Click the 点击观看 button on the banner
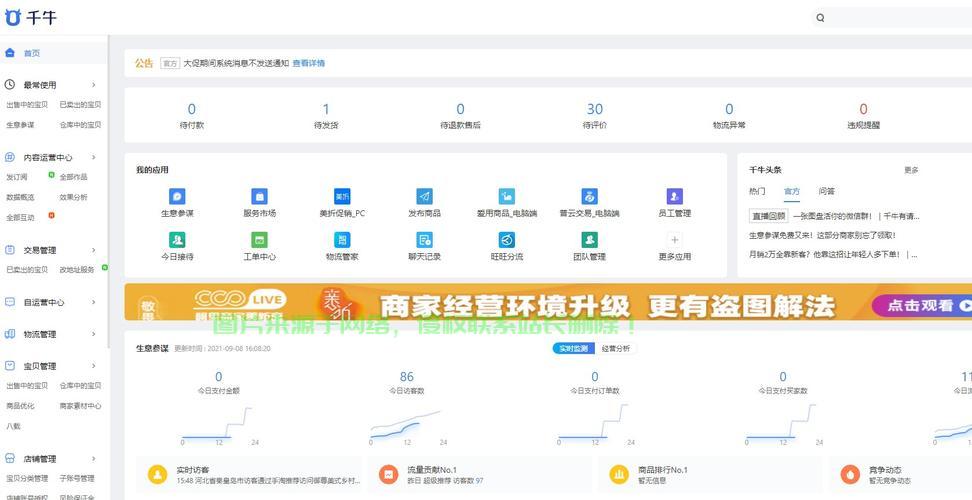The image size is (972, 500). (922, 305)
